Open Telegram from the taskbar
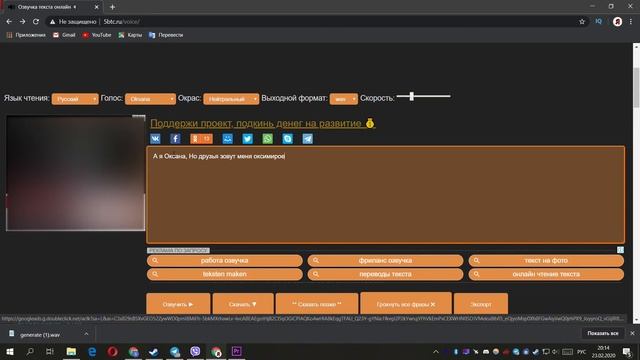640x360 pixels. tap(175, 351)
